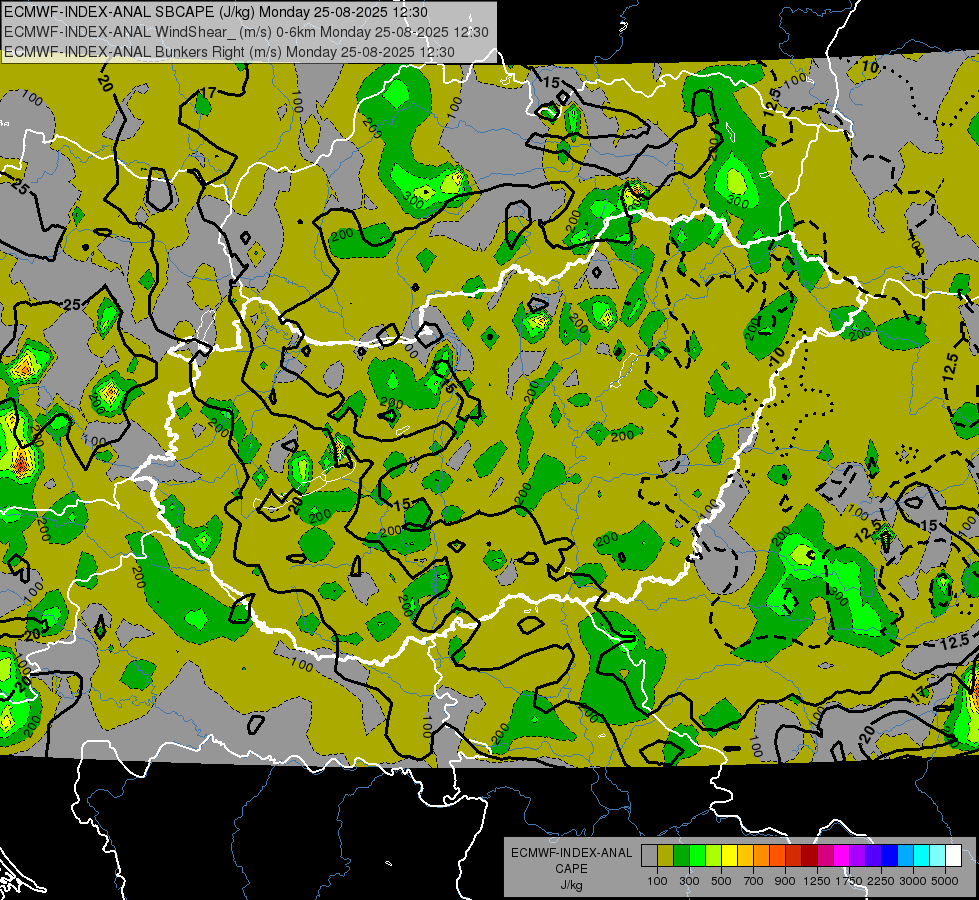This screenshot has width=979, height=900.
Task: Click the 500 tick label in legend
Action: (x=721, y=881)
